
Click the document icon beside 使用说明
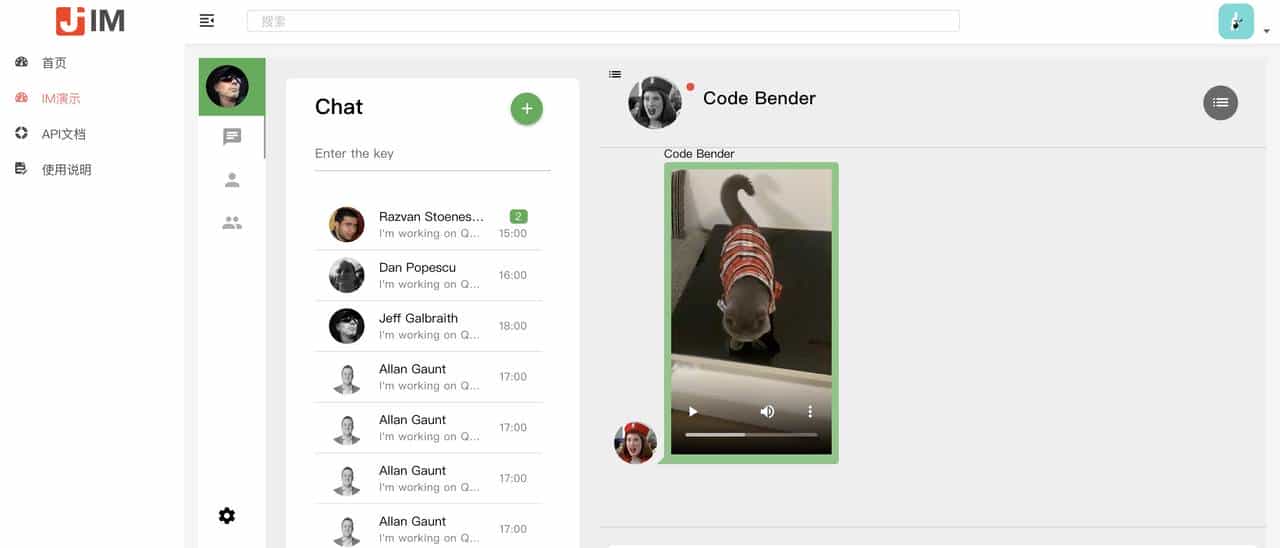coord(21,169)
